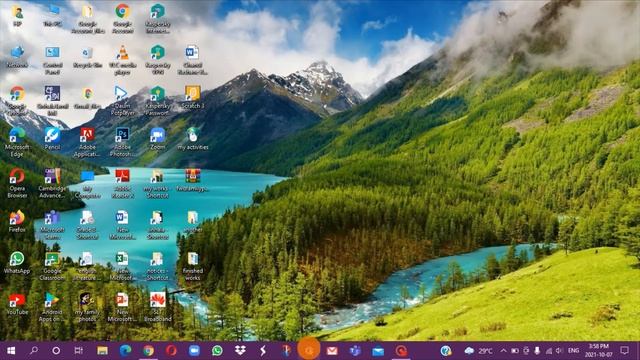Select the My Computer desktop icon
Image resolution: width=640 pixels, height=360 pixels.
coord(87,183)
